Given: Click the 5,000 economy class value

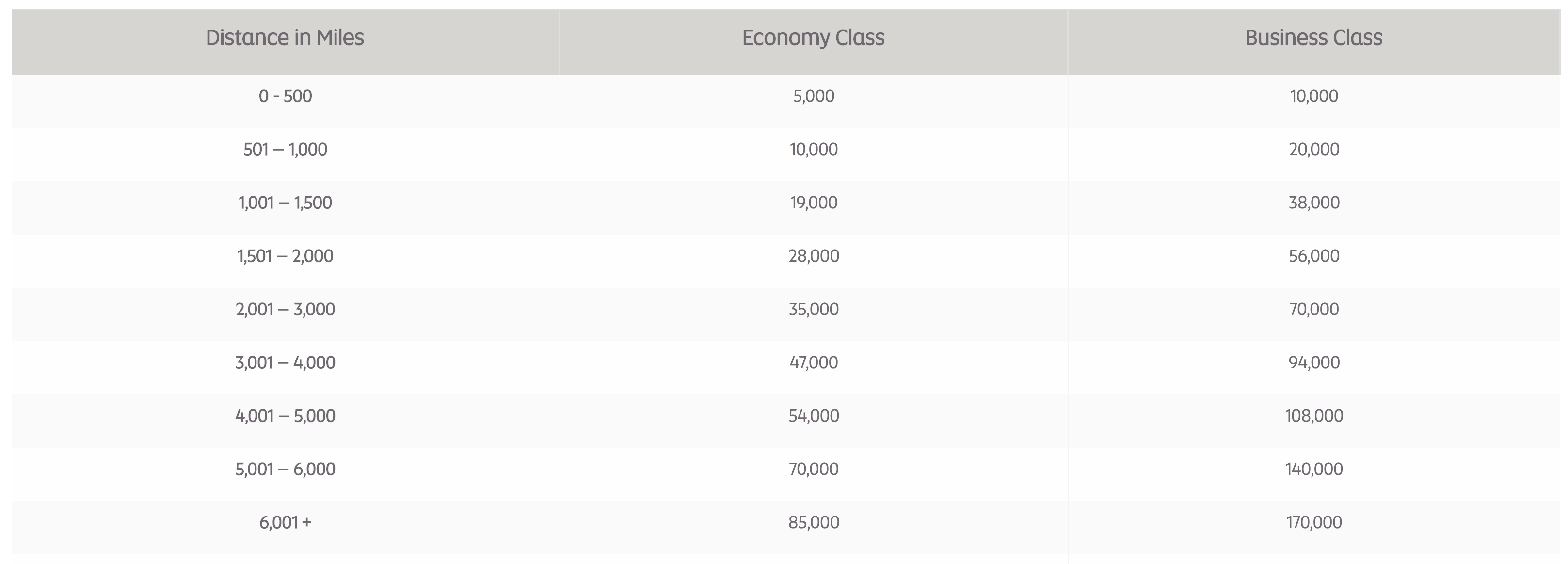Looking at the screenshot, I should [813, 96].
